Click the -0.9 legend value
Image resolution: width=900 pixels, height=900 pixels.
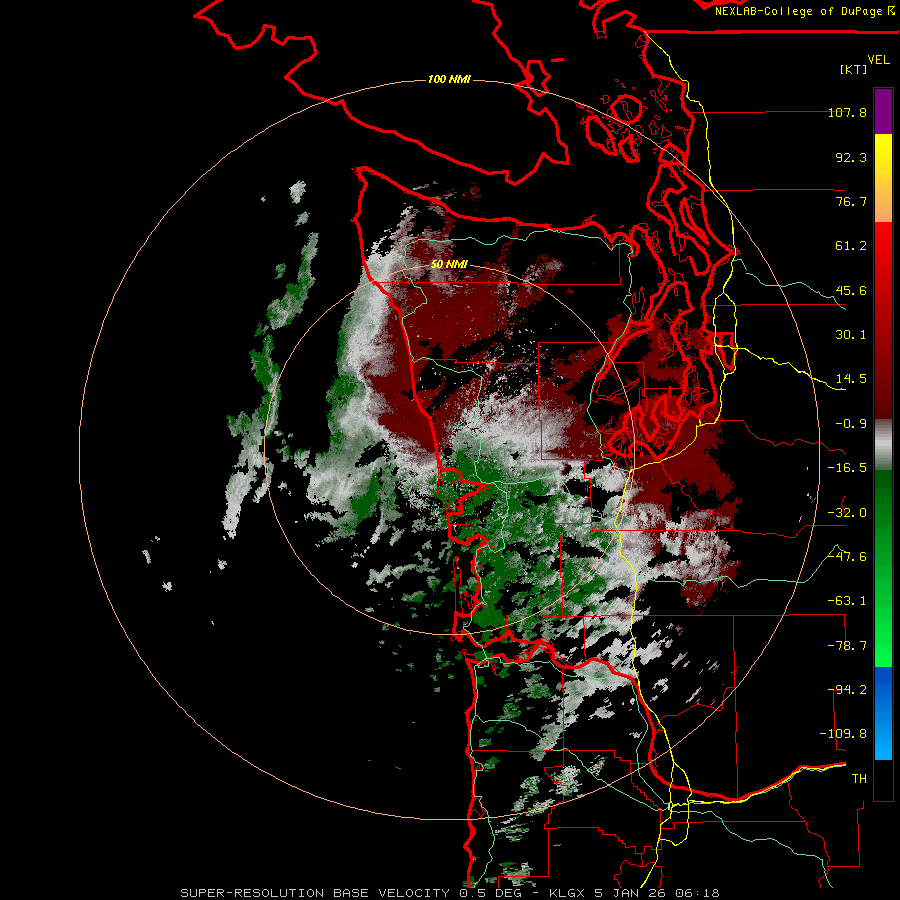851,424
